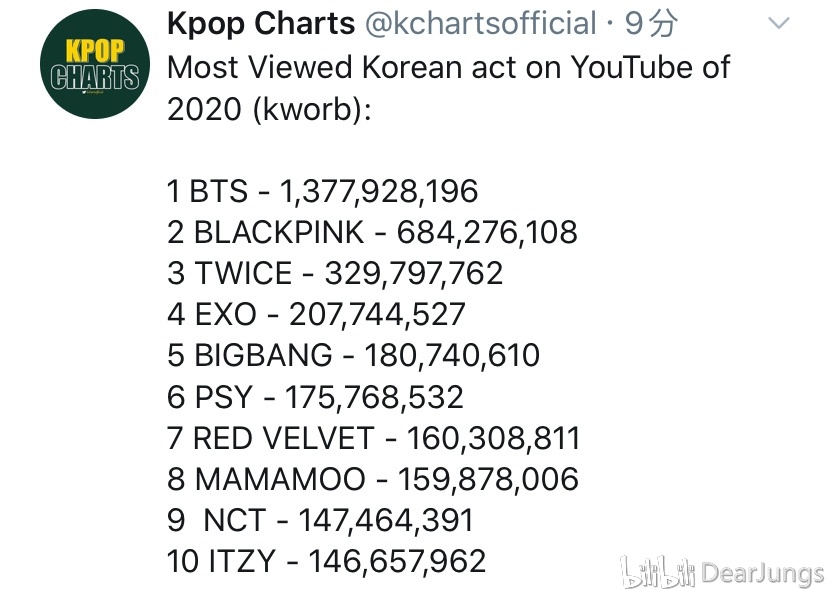Click the DearJungs watermark text
828x589 pixels.
[762, 574]
